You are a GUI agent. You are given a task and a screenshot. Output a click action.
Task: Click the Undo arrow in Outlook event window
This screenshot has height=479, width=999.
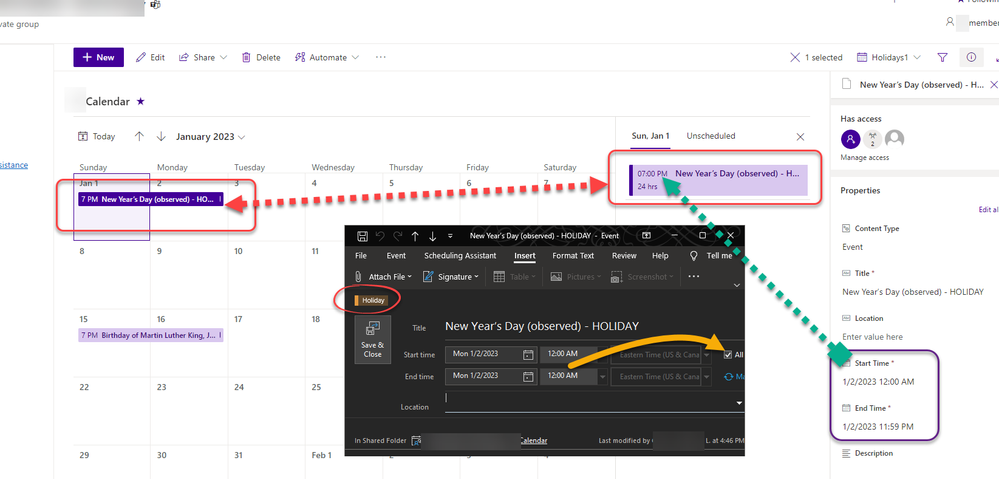click(380, 236)
